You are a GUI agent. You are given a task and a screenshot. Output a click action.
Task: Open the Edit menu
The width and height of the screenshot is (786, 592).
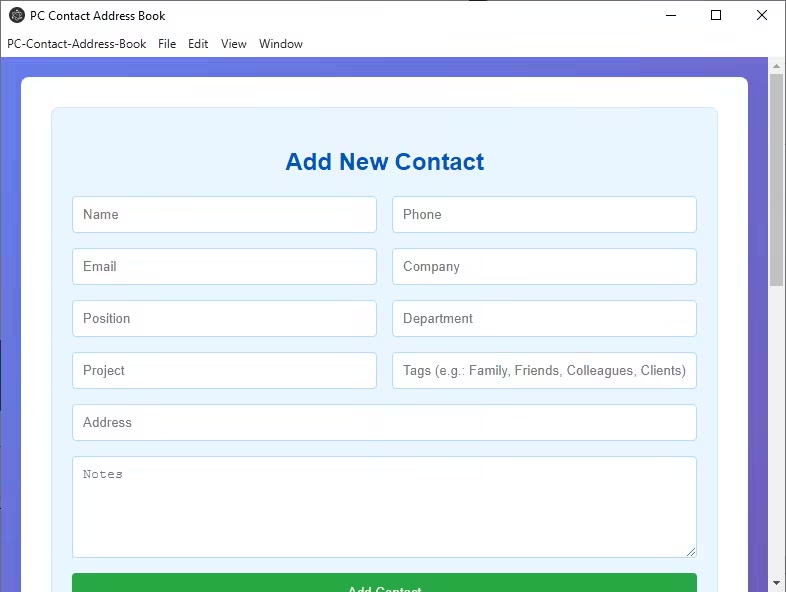pos(198,44)
